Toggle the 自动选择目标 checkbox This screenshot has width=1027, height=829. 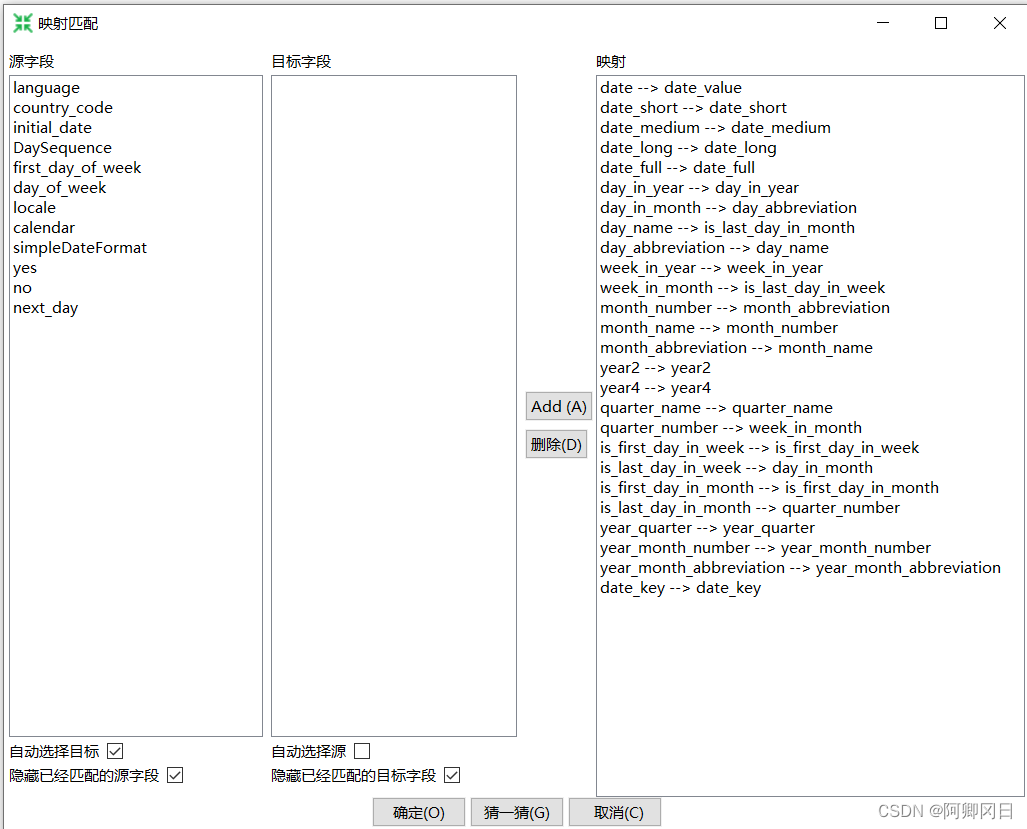pos(115,751)
